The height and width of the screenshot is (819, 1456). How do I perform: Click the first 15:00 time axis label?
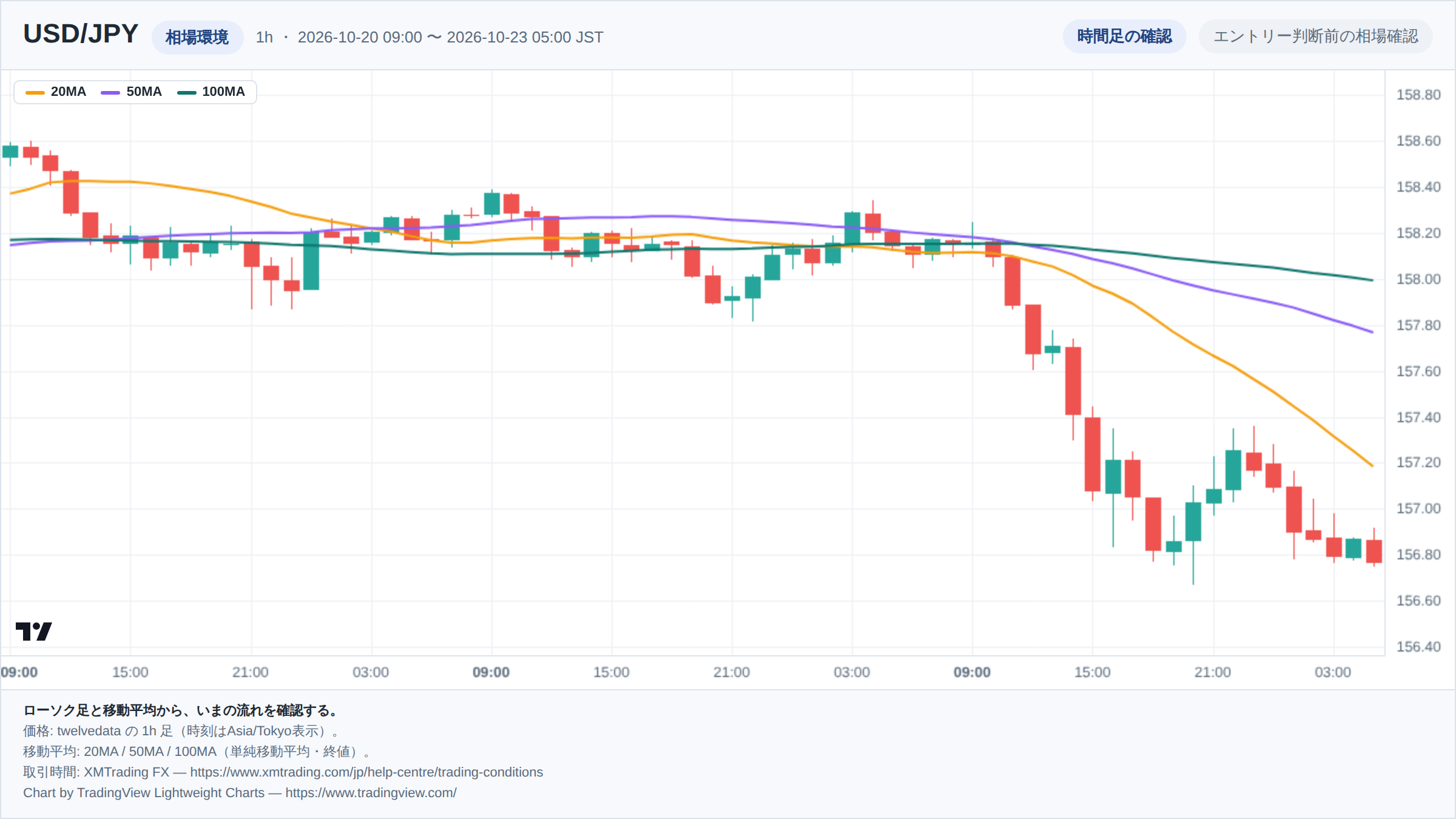(x=130, y=672)
